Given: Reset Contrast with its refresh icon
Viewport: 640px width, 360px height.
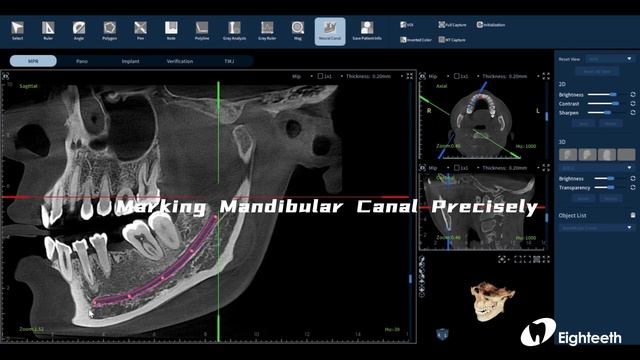Looking at the screenshot, I should (x=633, y=104).
